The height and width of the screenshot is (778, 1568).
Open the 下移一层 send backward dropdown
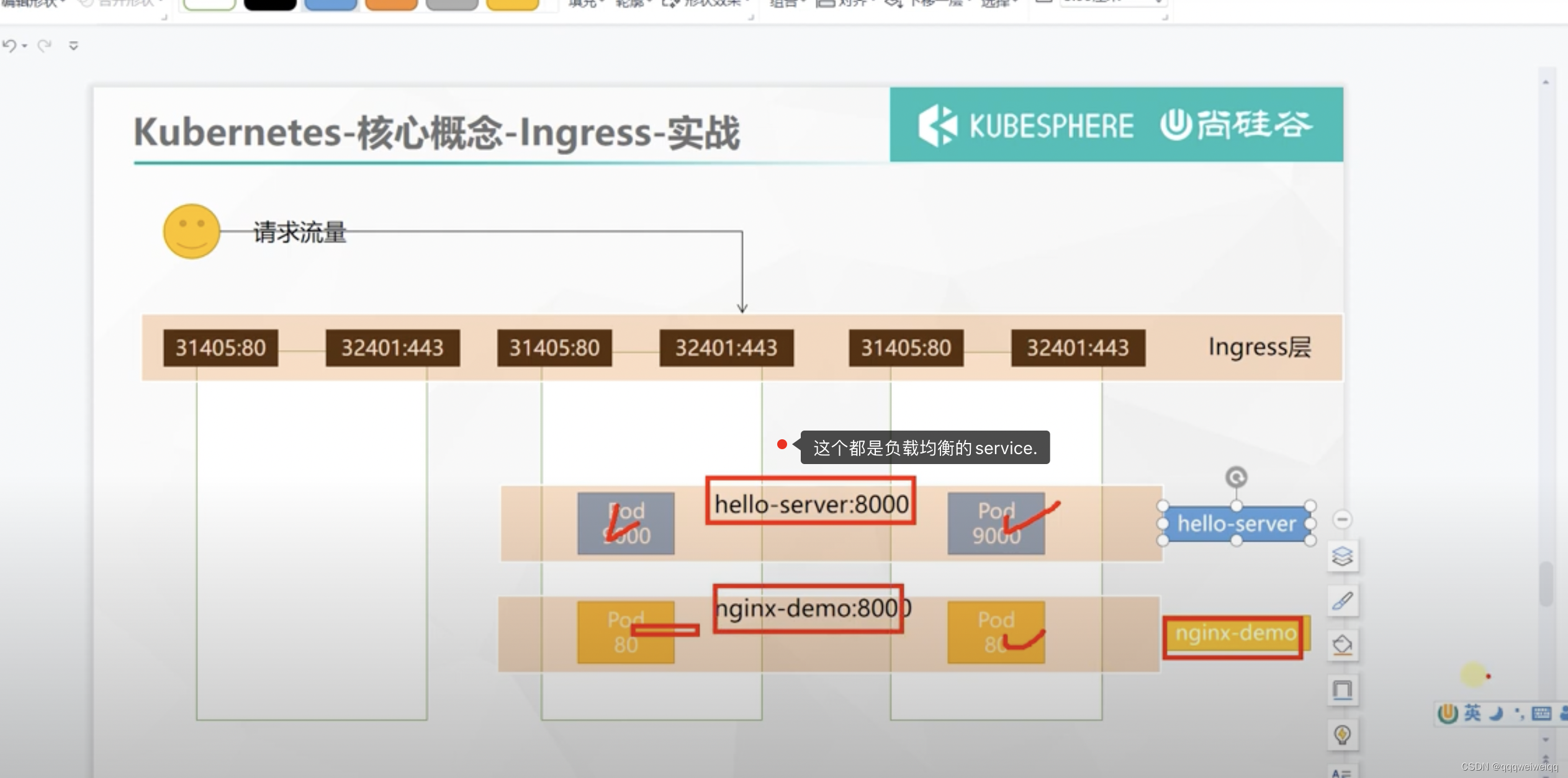coord(928,4)
